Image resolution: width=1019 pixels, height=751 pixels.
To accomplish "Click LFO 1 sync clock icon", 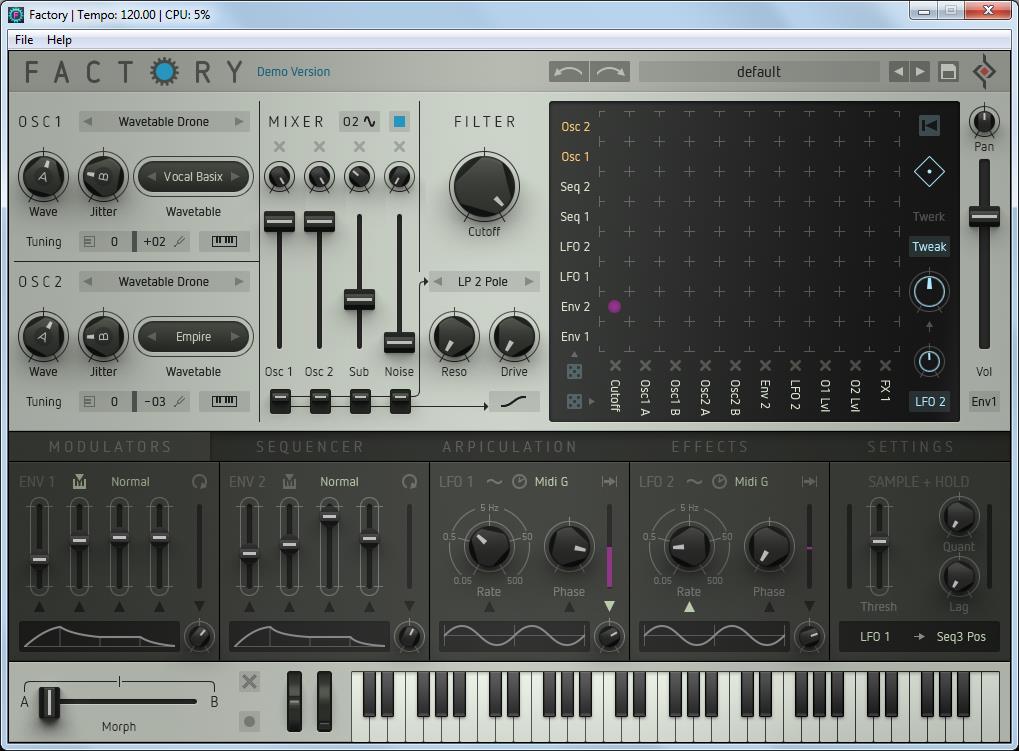I will 519,481.
